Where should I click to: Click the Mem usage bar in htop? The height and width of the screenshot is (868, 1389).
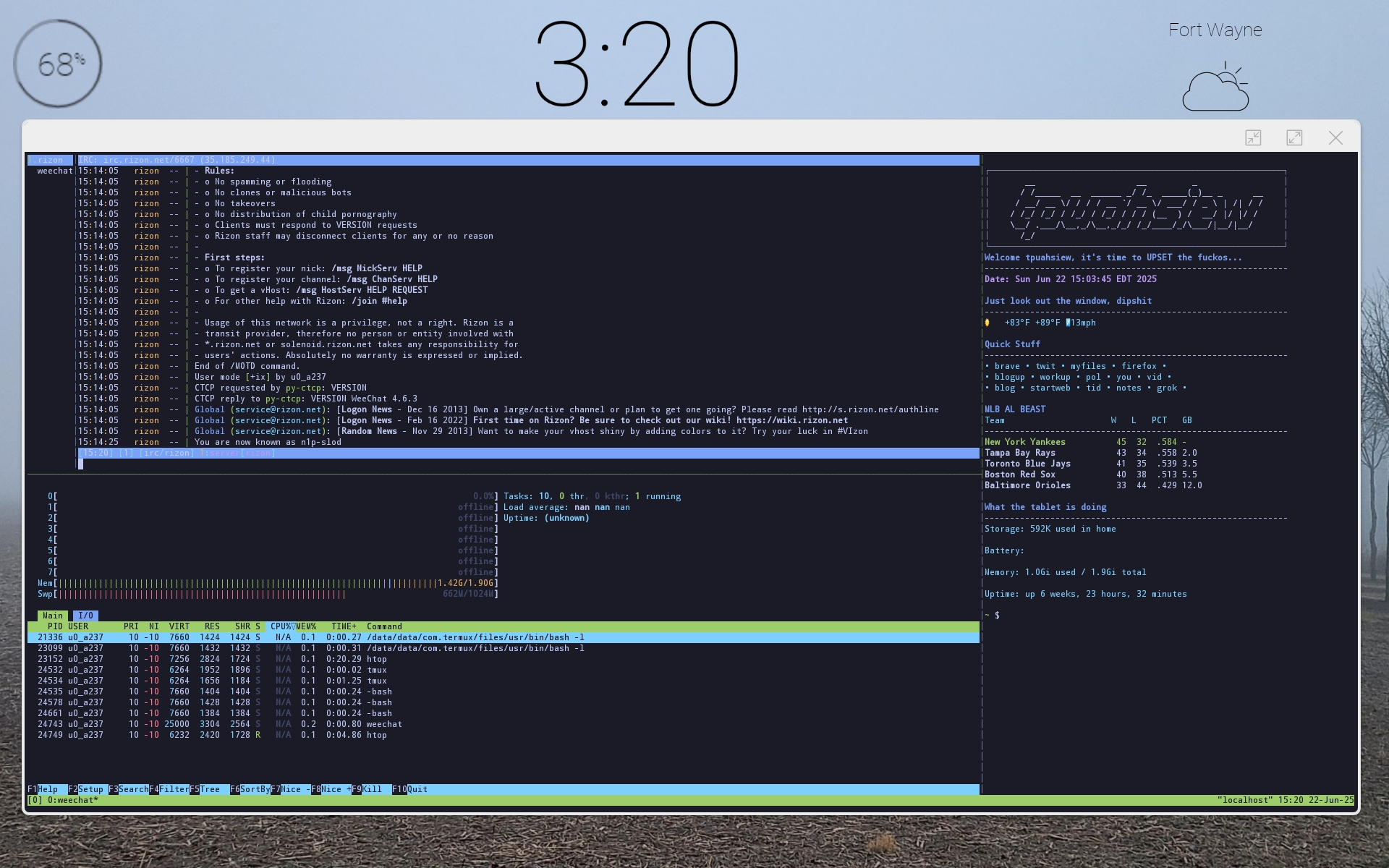[x=268, y=583]
